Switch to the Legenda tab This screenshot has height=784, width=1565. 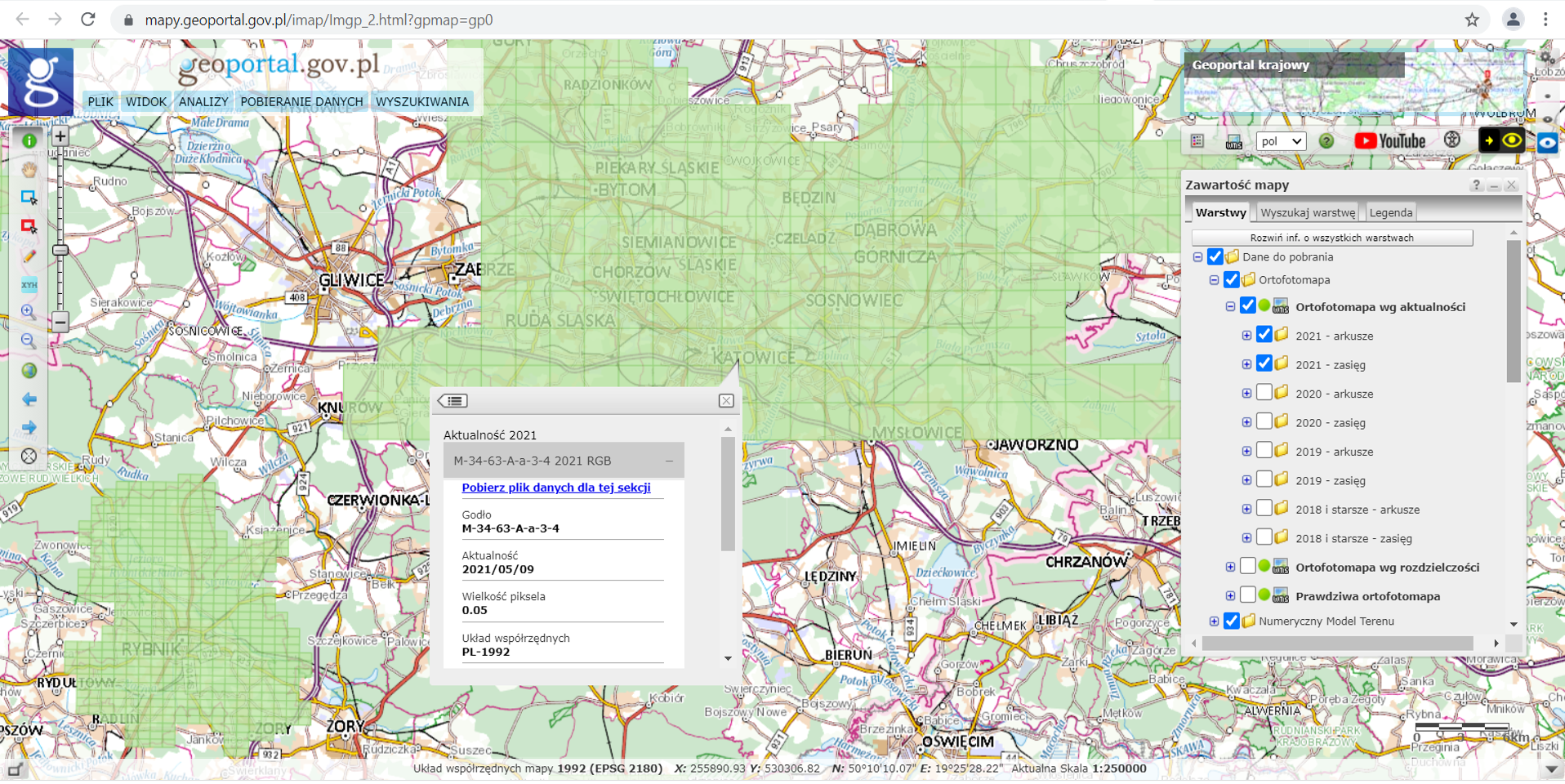pos(1390,212)
